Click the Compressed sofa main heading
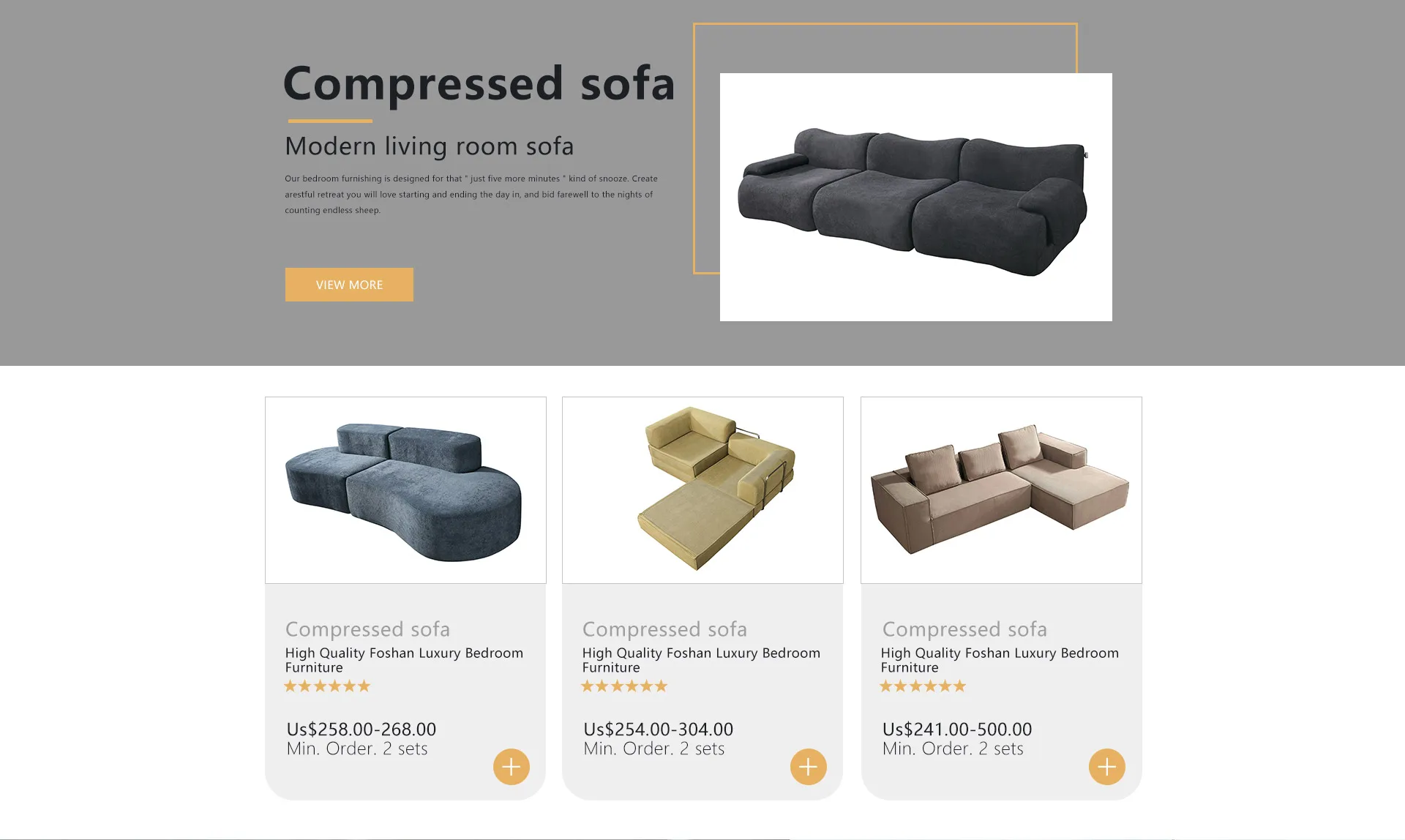 479,84
